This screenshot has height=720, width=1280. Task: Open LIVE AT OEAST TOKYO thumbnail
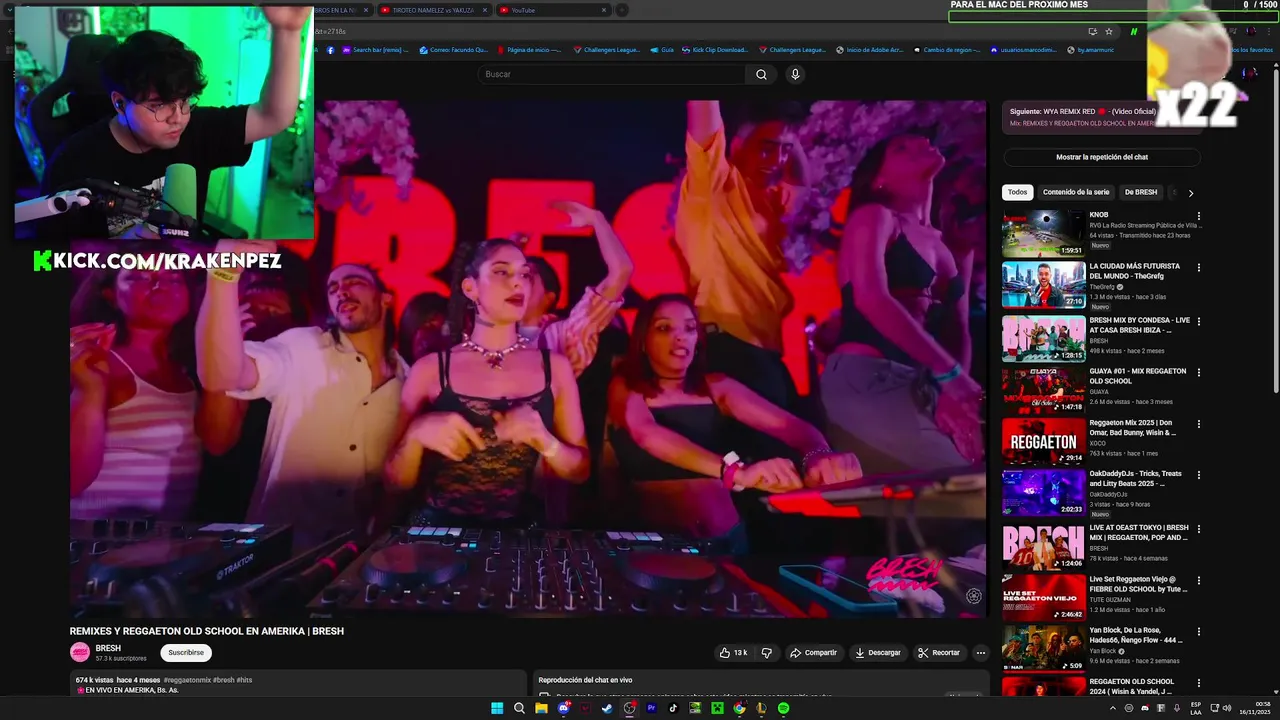[1043, 545]
